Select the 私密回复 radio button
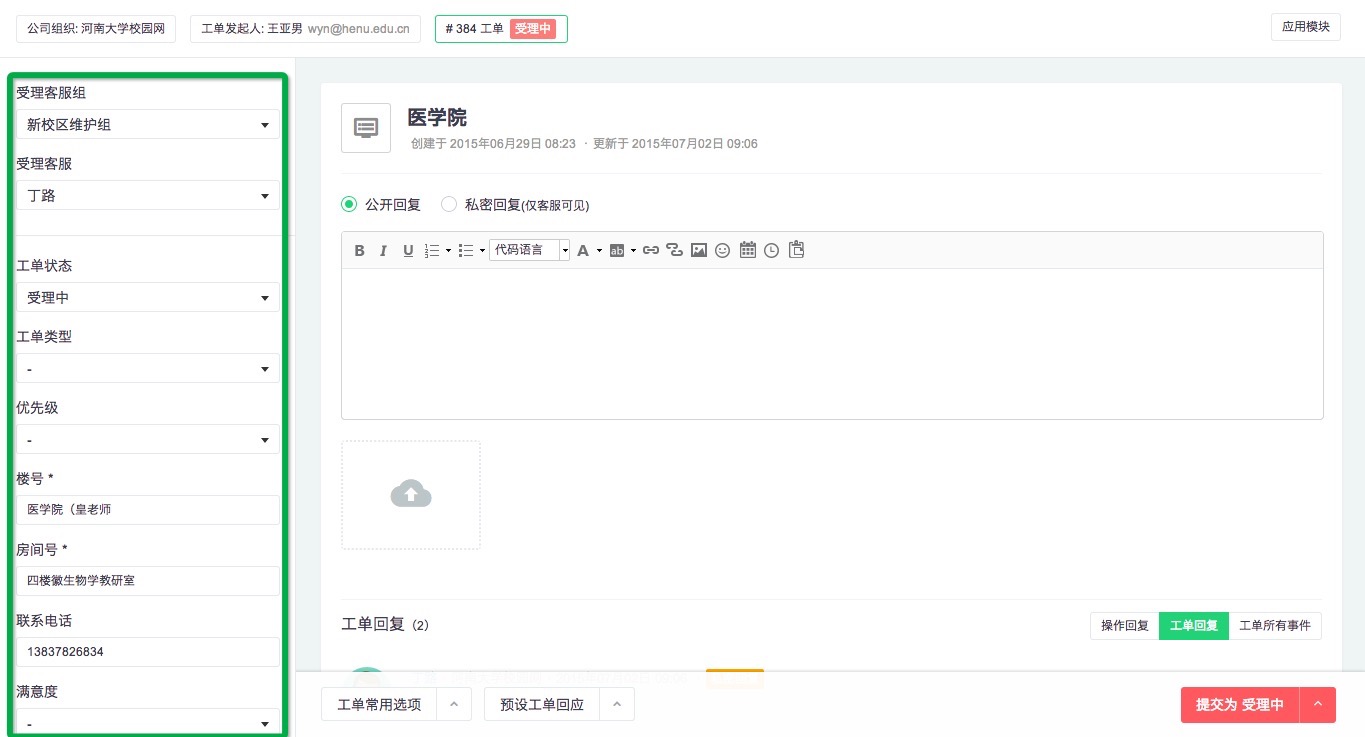Viewport: 1365px width, 737px height. (x=449, y=204)
